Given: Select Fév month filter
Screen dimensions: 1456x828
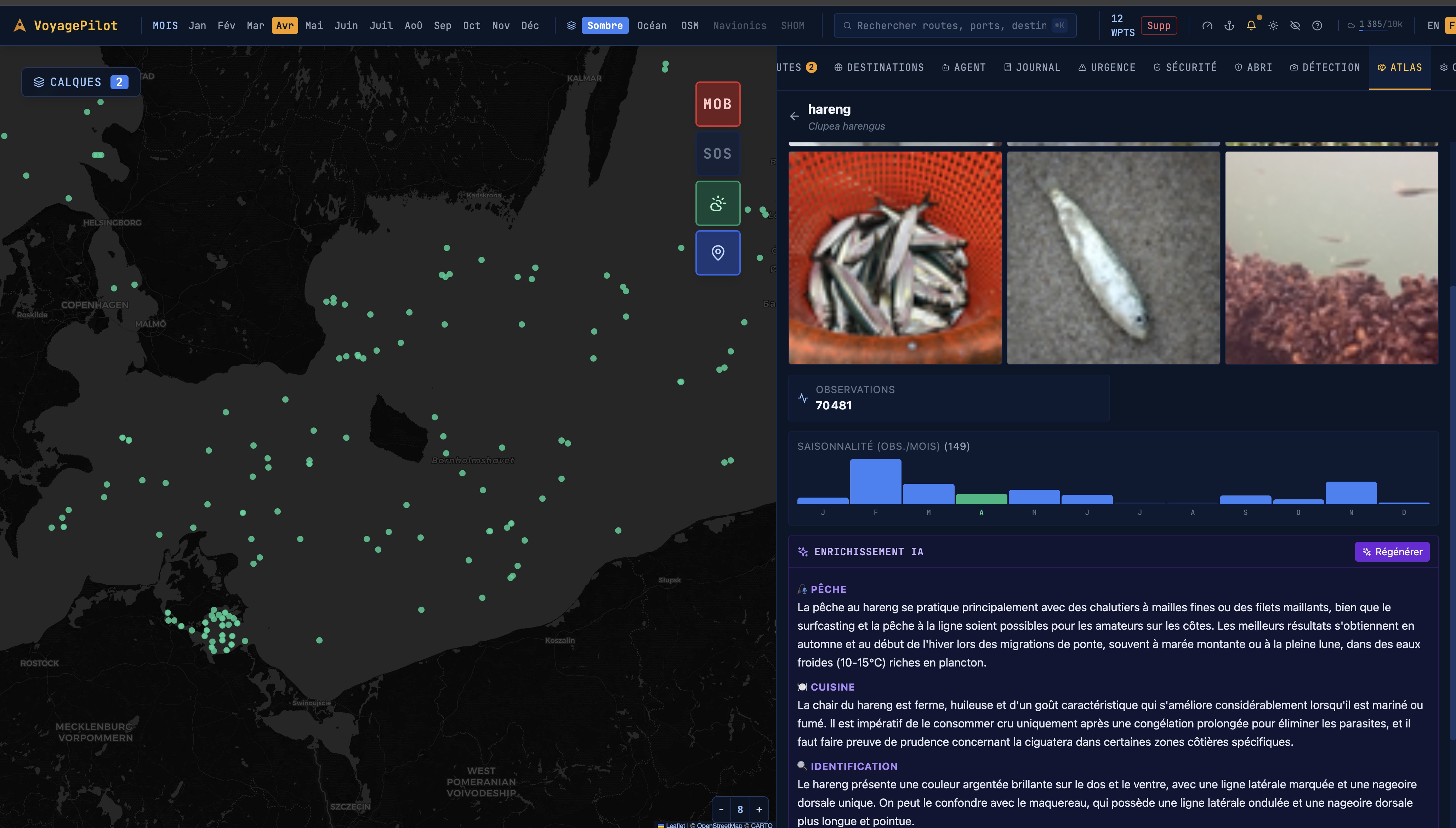Looking at the screenshot, I should click(226, 25).
